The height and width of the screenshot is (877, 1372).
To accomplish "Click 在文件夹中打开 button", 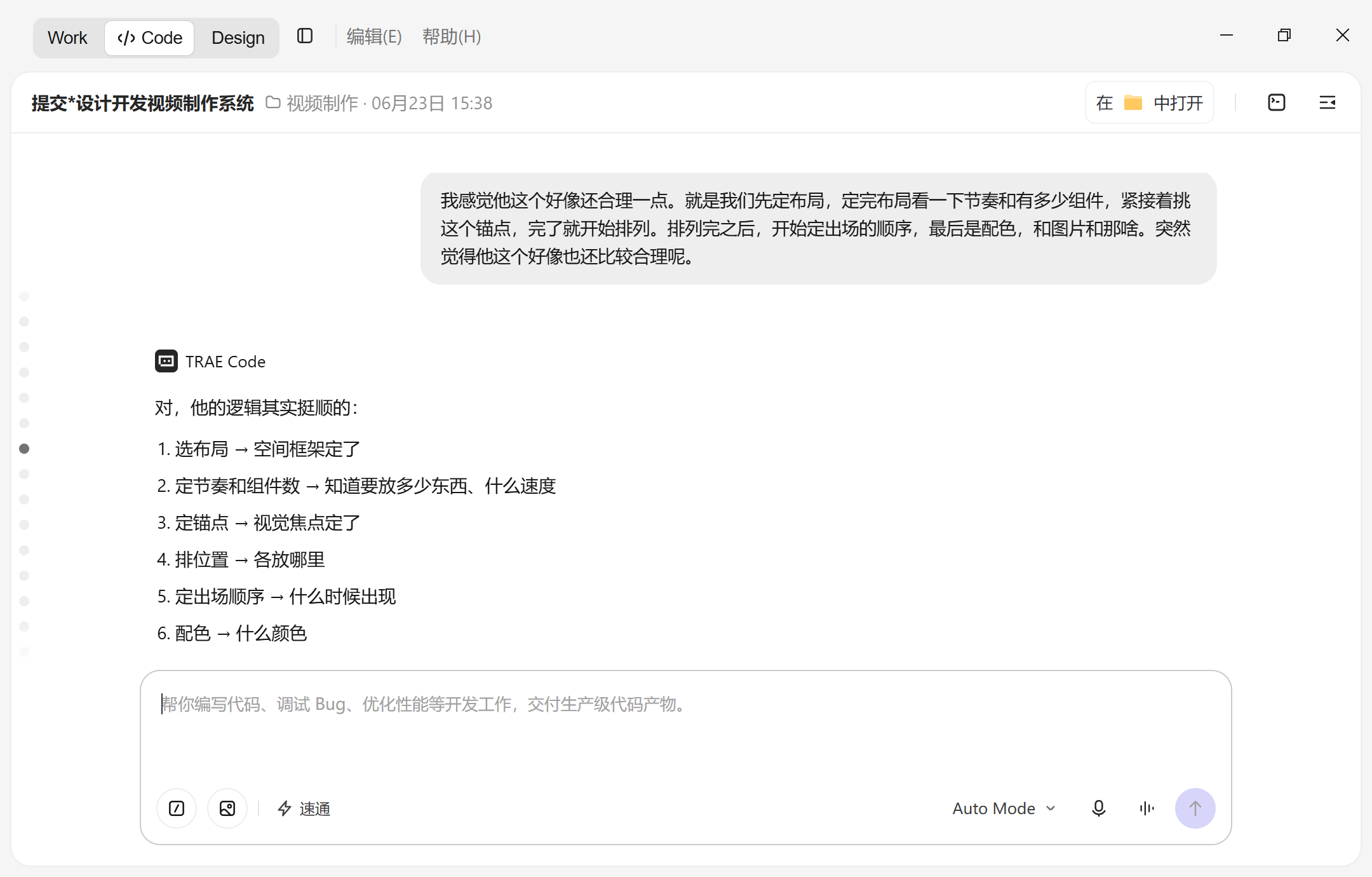I will tap(1150, 102).
